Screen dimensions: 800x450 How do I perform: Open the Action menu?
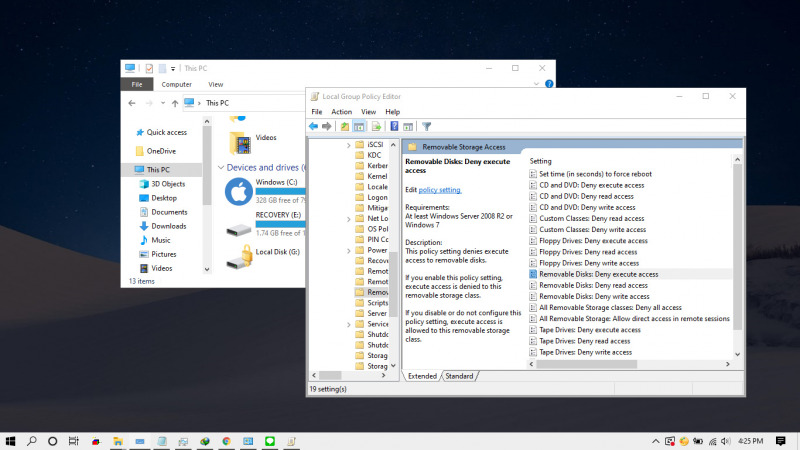click(341, 112)
